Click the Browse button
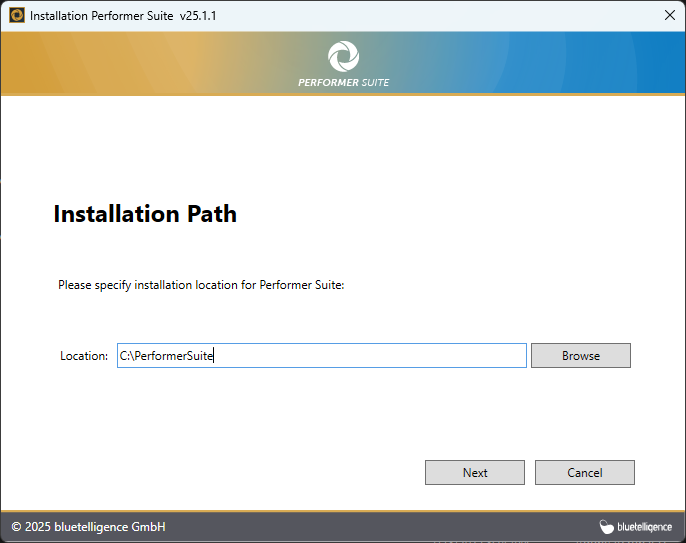The image size is (686, 543). click(580, 356)
